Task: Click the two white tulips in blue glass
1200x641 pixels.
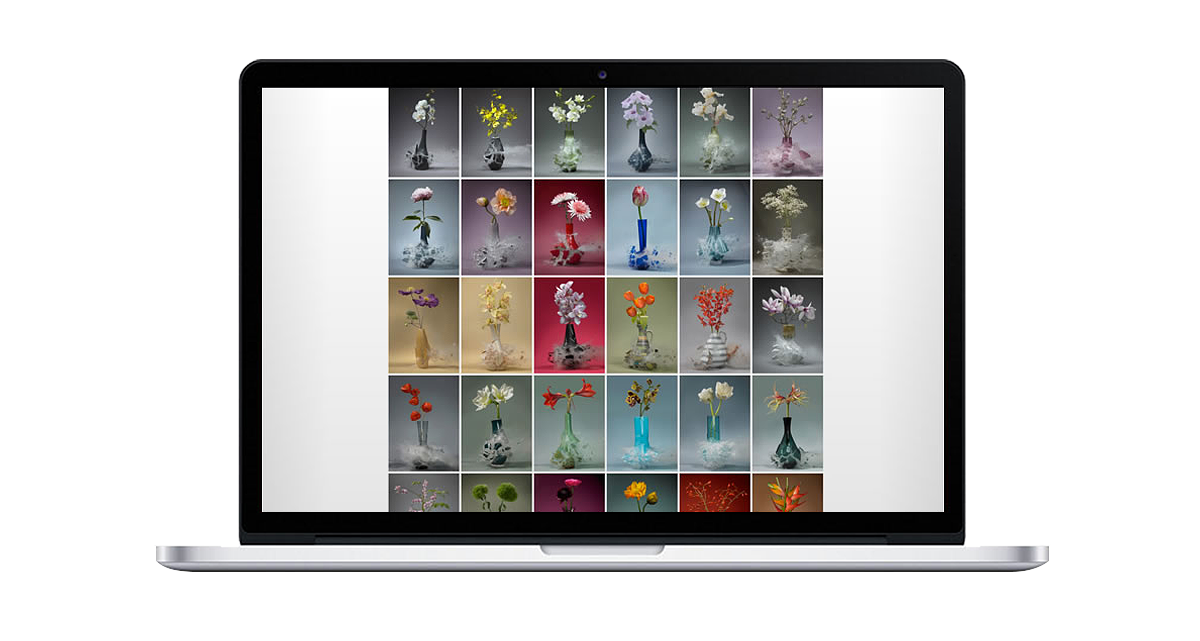Action: pyautogui.click(x=714, y=422)
